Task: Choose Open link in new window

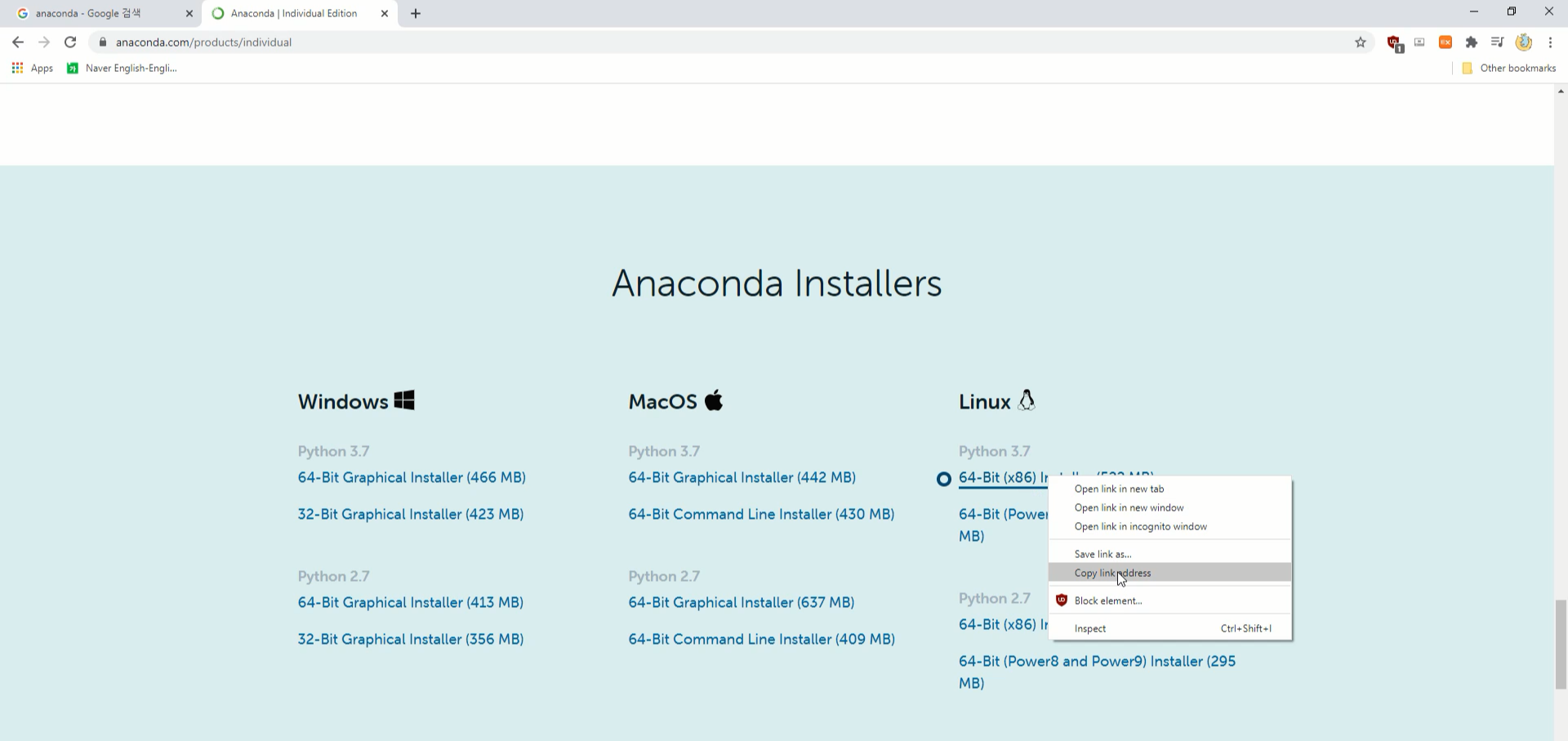Action: coord(1170,507)
